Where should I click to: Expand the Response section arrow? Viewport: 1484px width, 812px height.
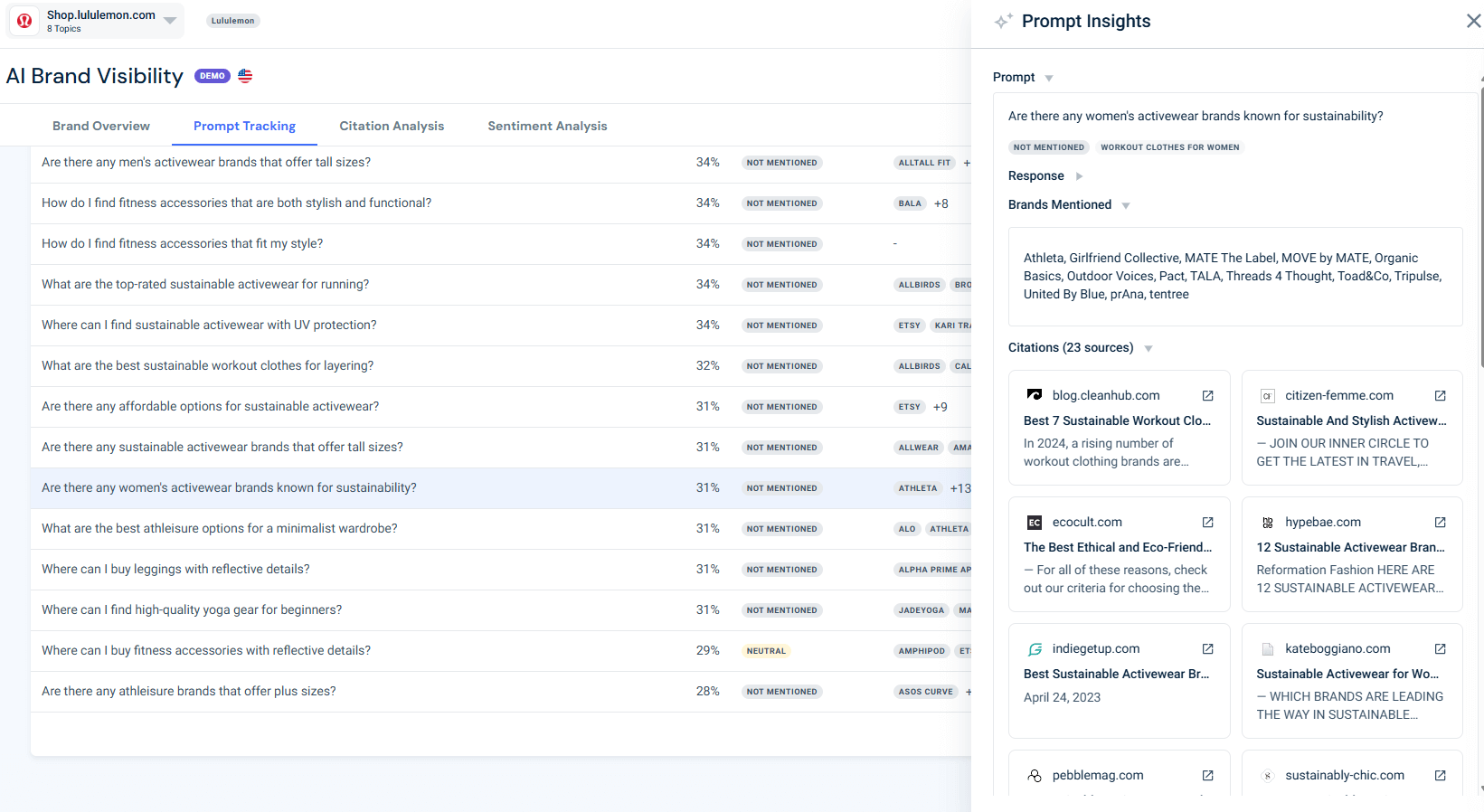pyautogui.click(x=1079, y=176)
